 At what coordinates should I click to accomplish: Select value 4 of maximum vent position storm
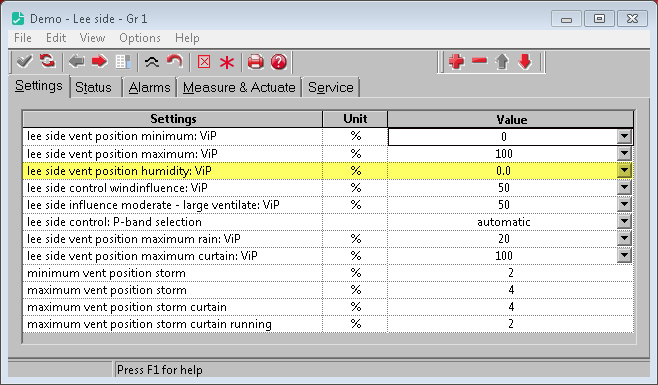click(510, 290)
